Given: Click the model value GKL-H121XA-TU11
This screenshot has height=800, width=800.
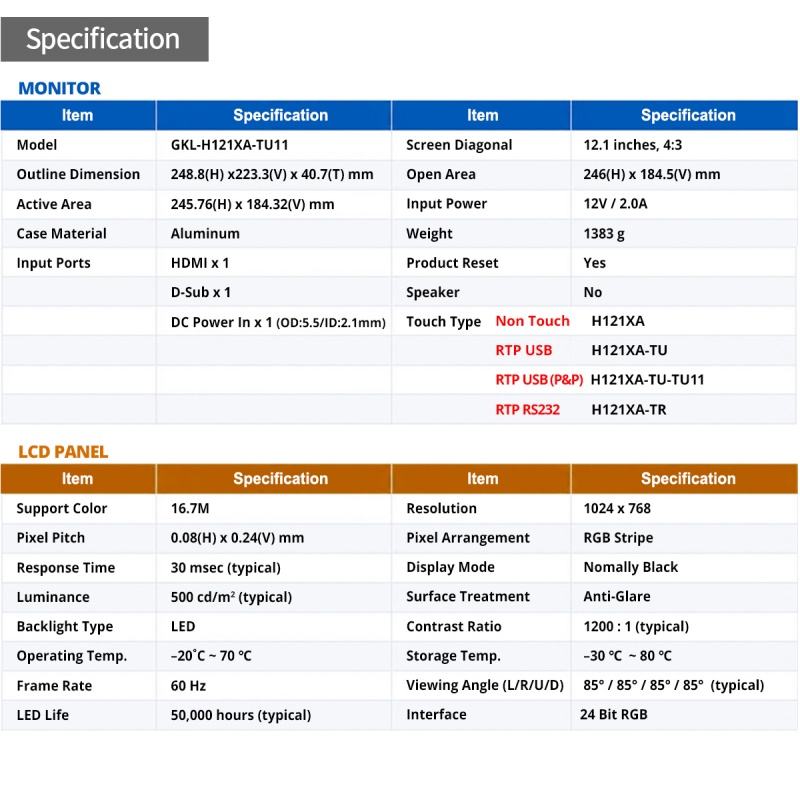Looking at the screenshot, I should coord(230,145).
